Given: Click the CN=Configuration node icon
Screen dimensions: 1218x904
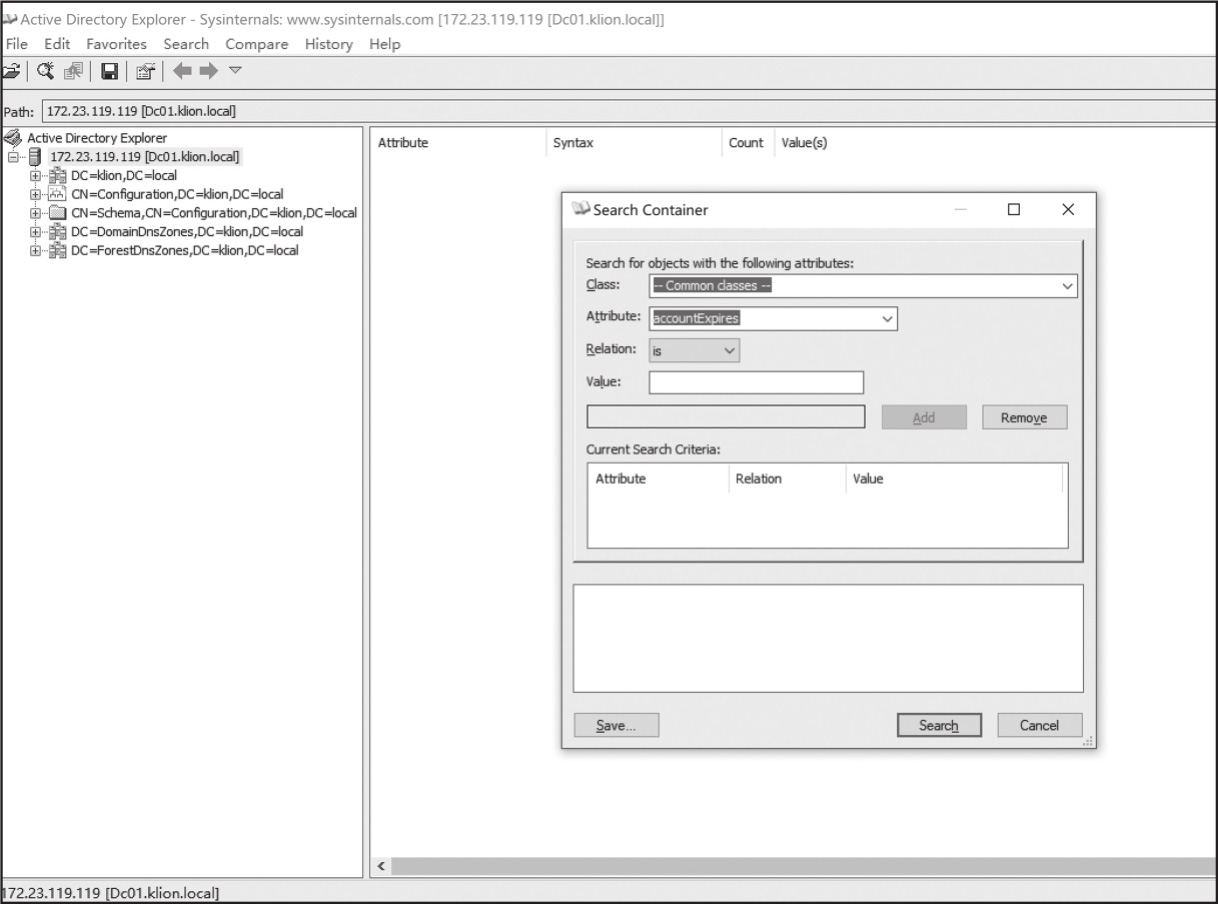Looking at the screenshot, I should tap(56, 194).
